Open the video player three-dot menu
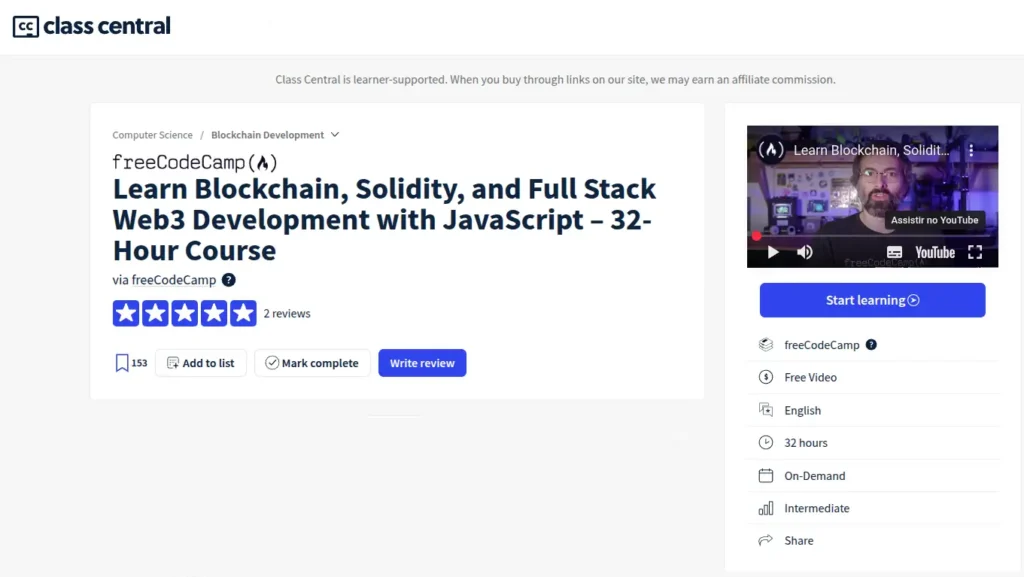 click(971, 150)
